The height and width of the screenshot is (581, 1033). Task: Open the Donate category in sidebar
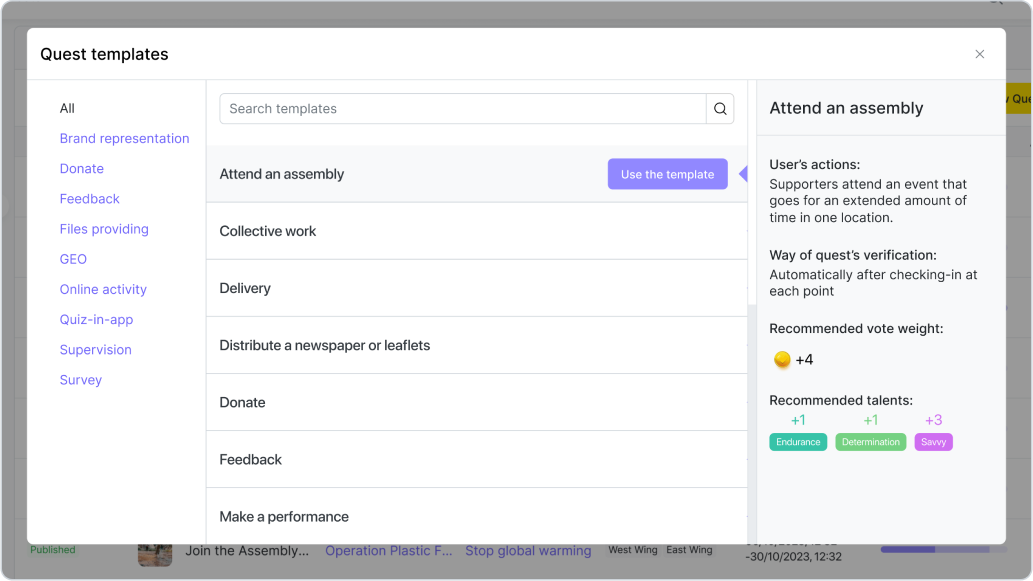click(x=81, y=169)
